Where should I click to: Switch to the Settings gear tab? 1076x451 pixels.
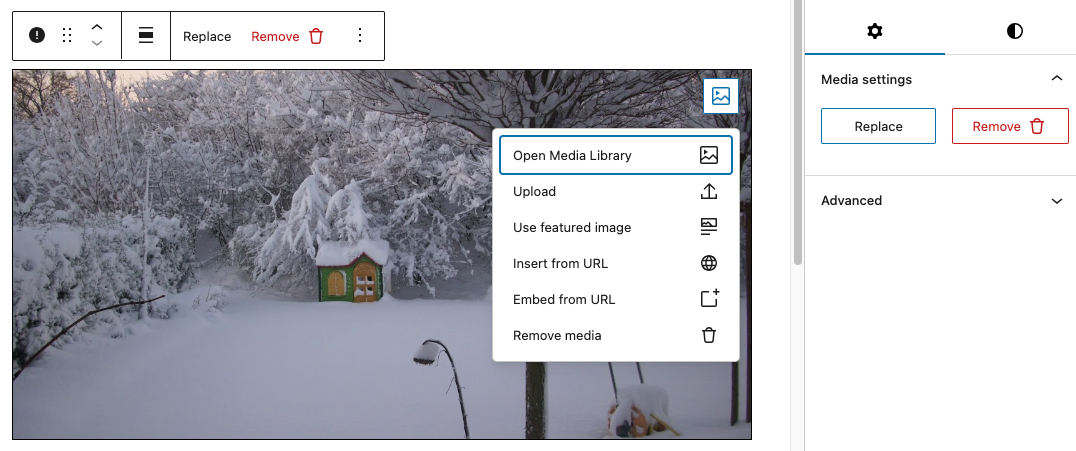pos(874,31)
